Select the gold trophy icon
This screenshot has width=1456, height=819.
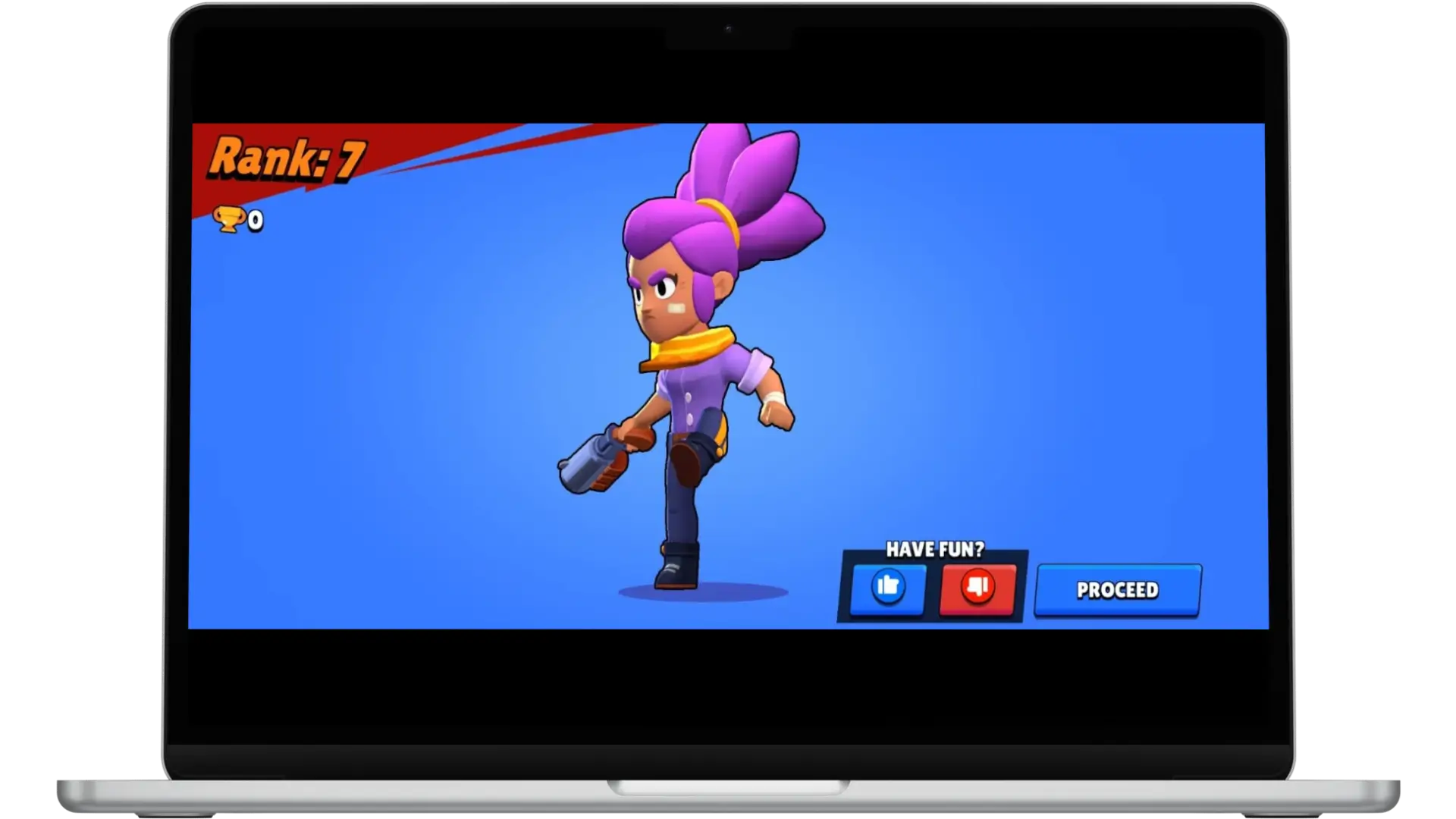coord(229,221)
